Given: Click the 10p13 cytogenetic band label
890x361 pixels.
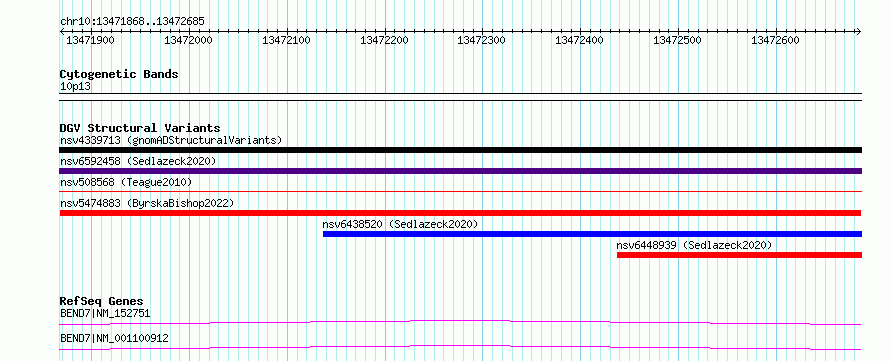Looking at the screenshot, I should 75,87.
